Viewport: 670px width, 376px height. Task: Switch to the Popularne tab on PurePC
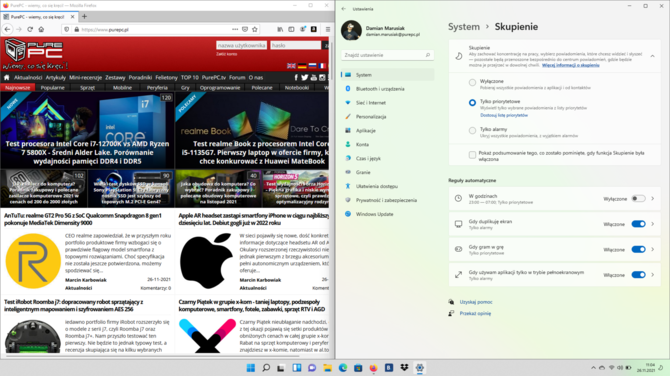point(53,88)
